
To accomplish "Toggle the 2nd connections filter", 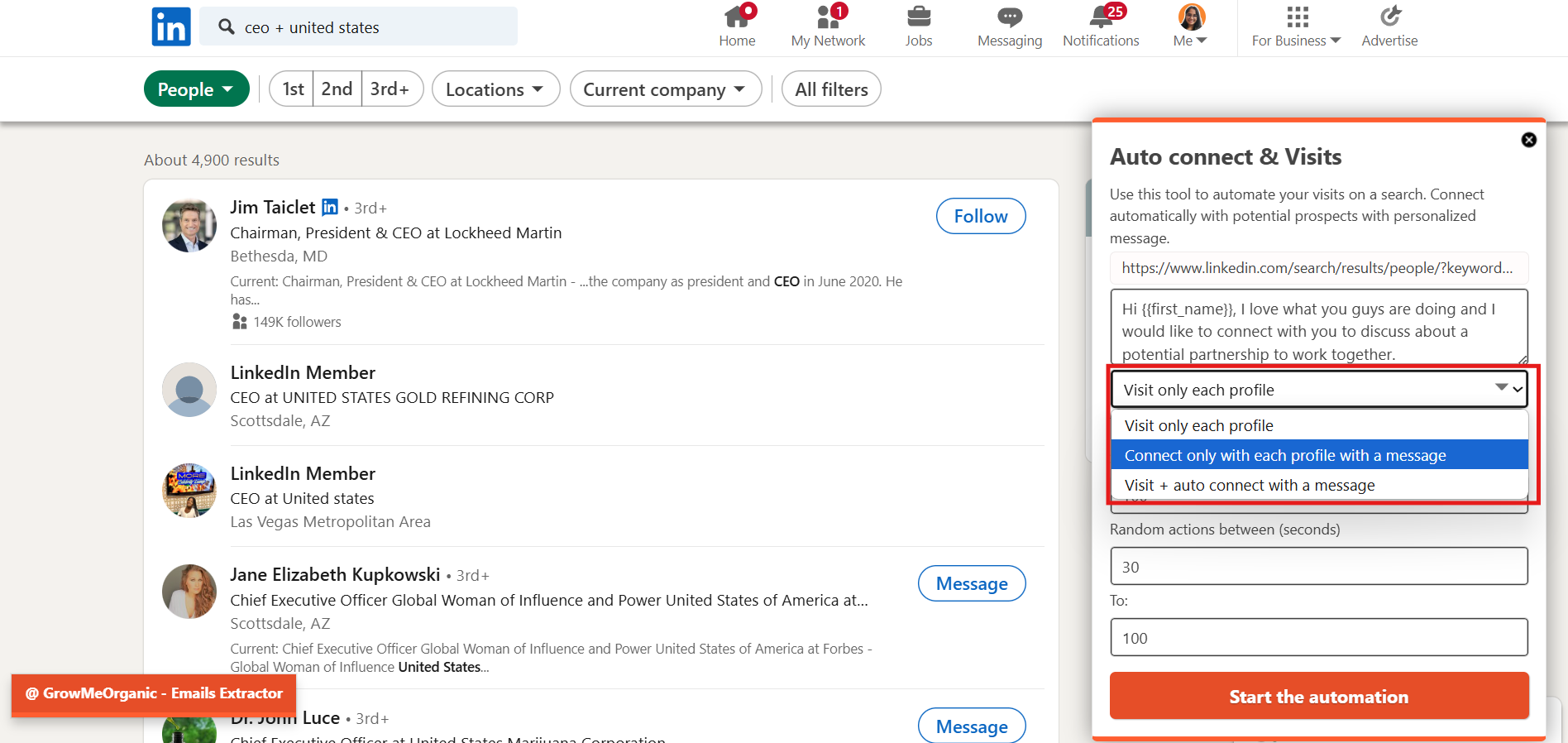I will (337, 89).
